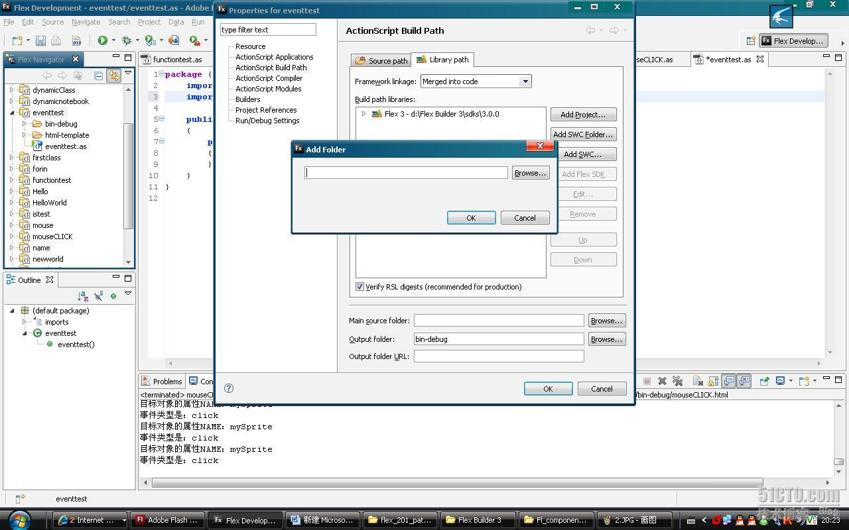This screenshot has width=849, height=530.
Task: Collapse All in Flex Navigator toolbar
Action: [x=99, y=76]
